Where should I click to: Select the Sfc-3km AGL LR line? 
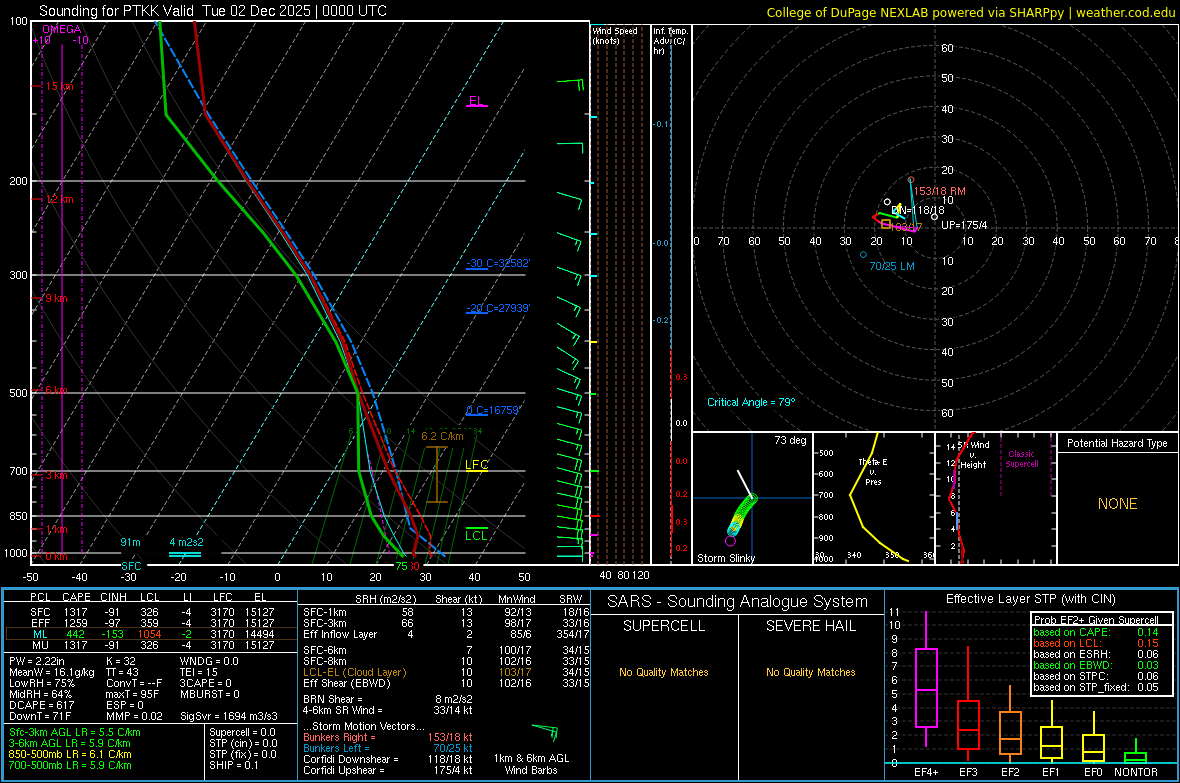click(x=75, y=732)
